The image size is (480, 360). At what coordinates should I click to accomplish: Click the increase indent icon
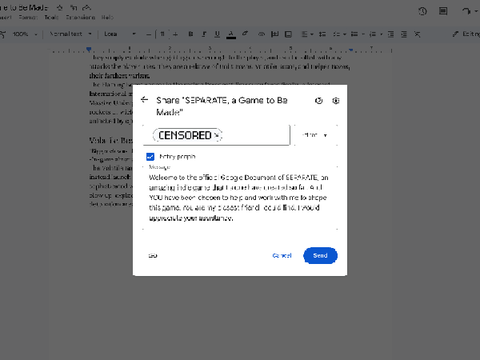404,34
